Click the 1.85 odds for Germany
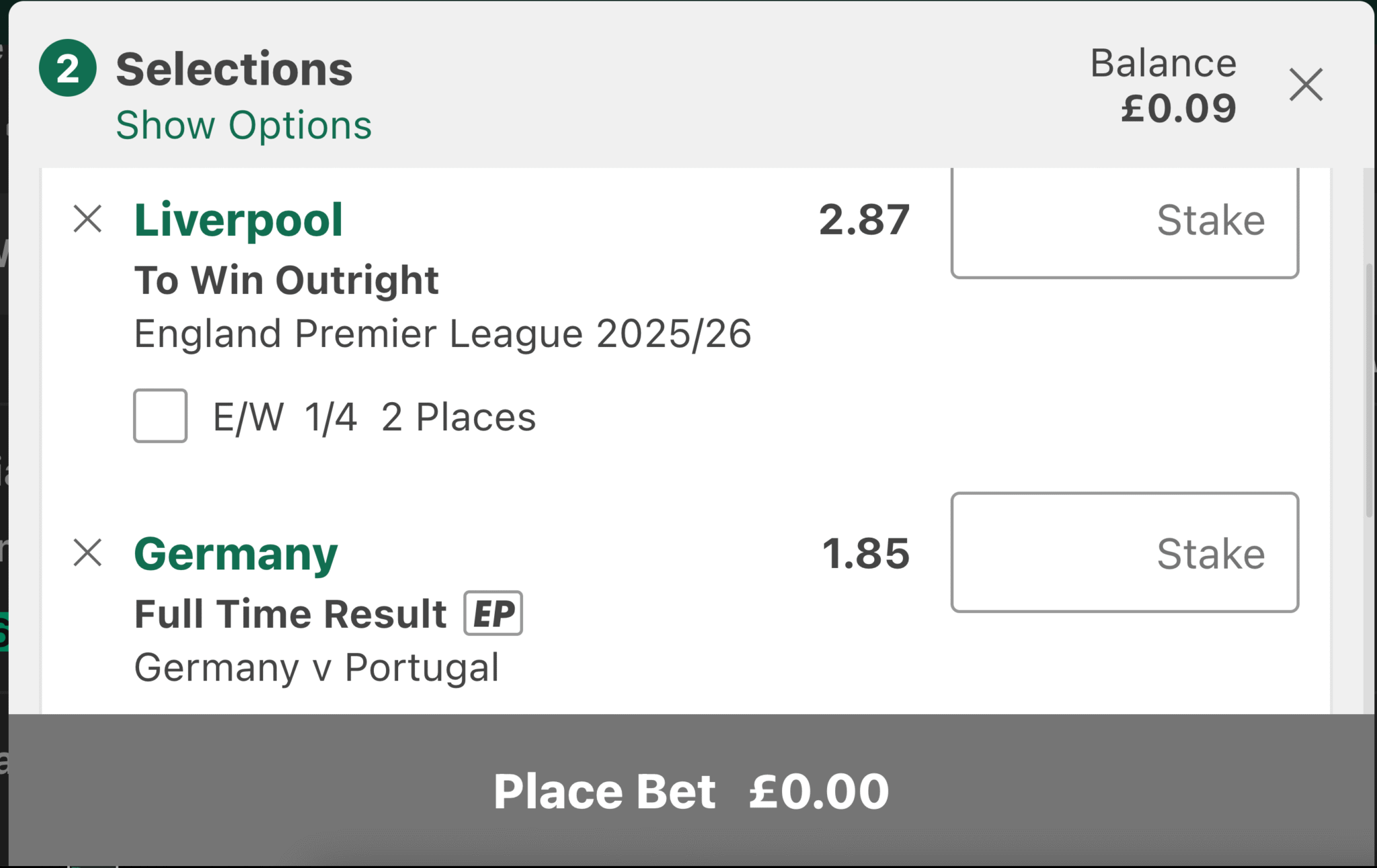Viewport: 1377px width, 868px height. tap(866, 553)
